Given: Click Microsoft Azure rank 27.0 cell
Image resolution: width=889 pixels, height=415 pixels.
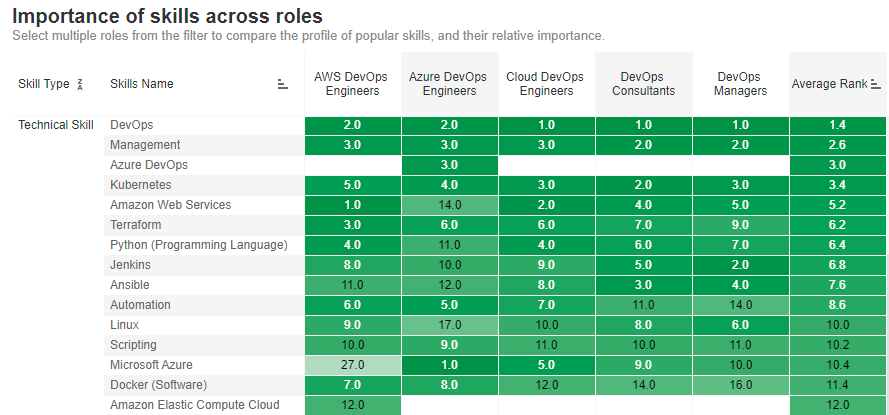Looking at the screenshot, I should [352, 365].
